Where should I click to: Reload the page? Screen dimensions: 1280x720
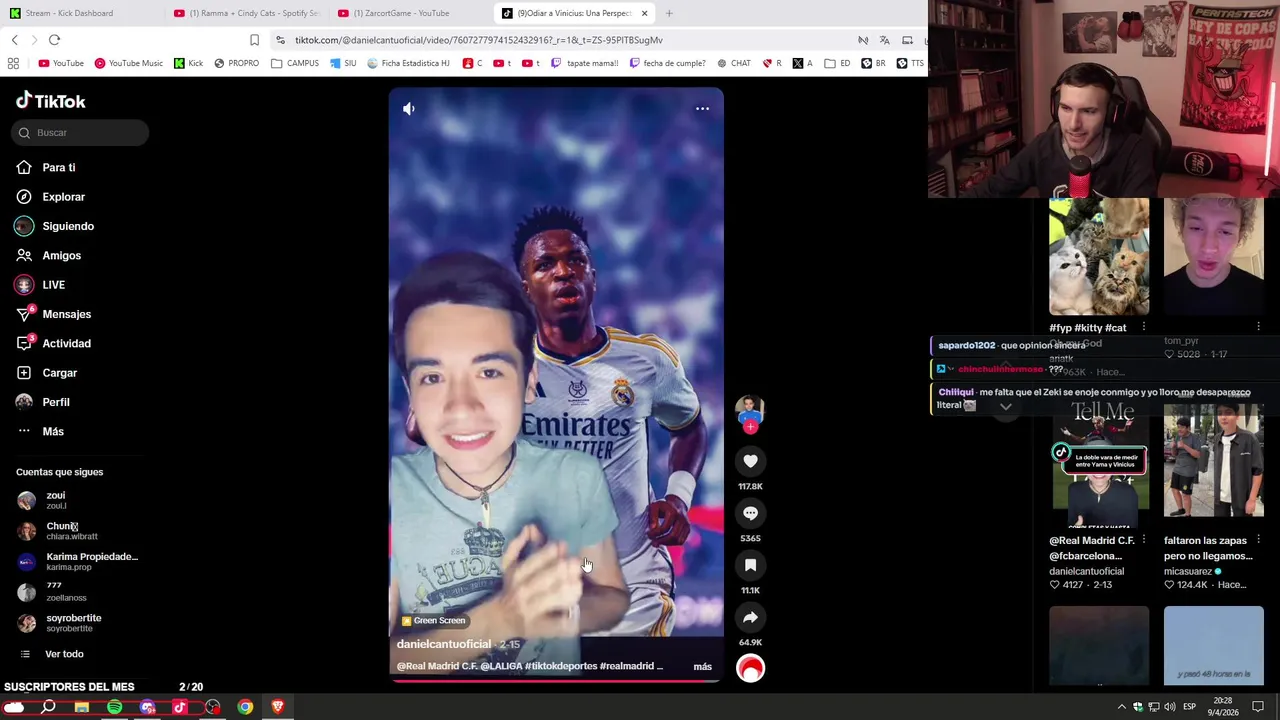(54, 40)
